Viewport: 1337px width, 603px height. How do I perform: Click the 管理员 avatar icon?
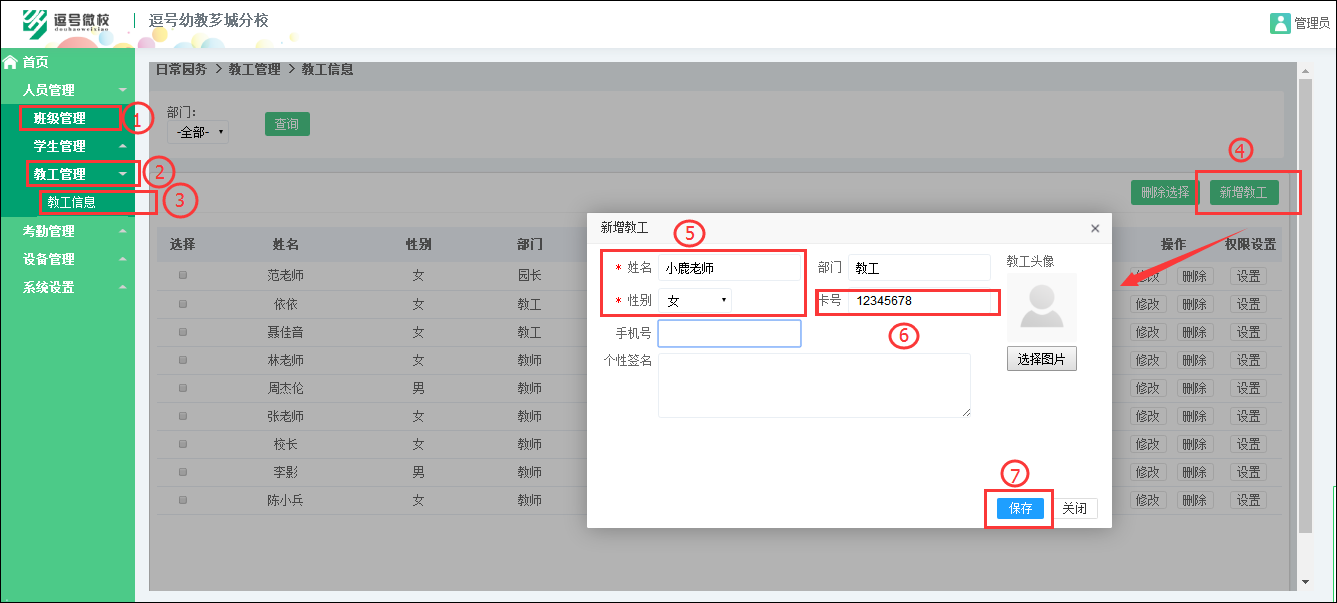click(1280, 22)
